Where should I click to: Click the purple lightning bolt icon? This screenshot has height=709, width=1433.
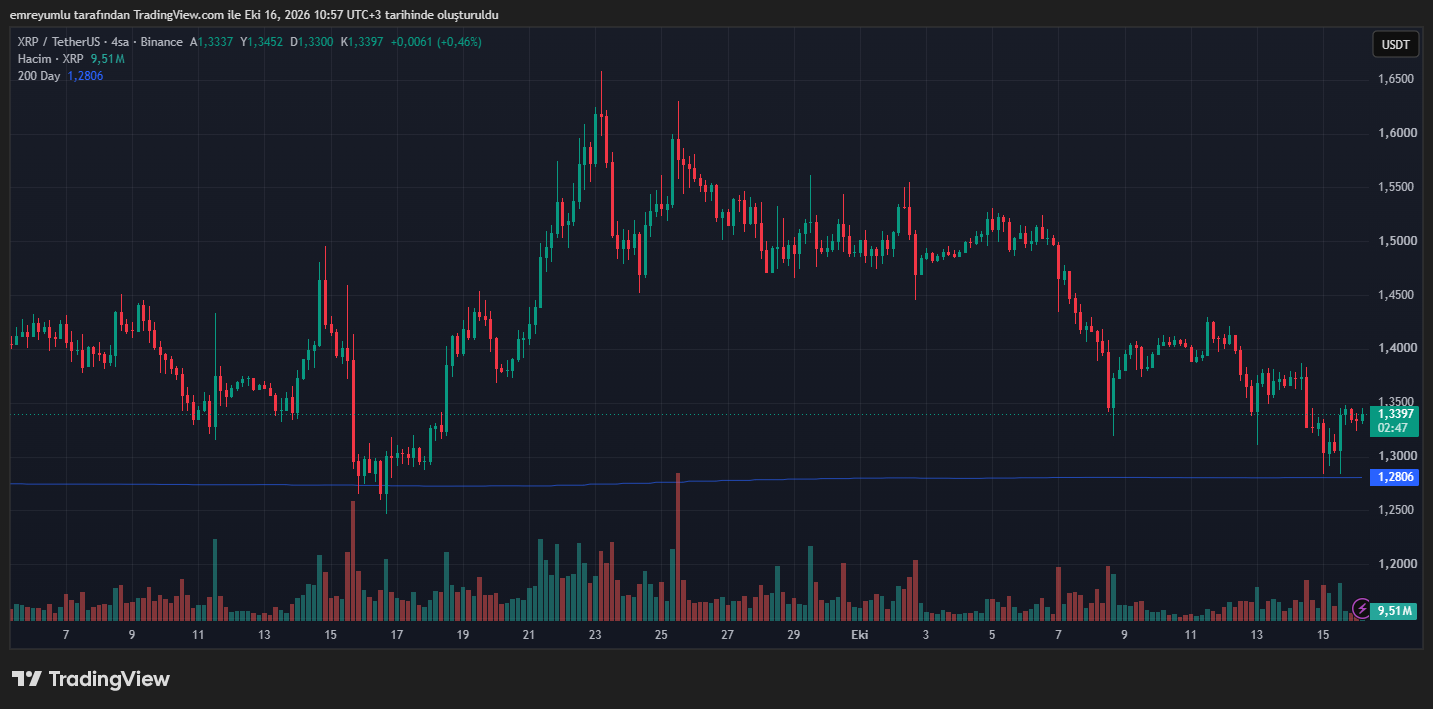[x=1361, y=608]
